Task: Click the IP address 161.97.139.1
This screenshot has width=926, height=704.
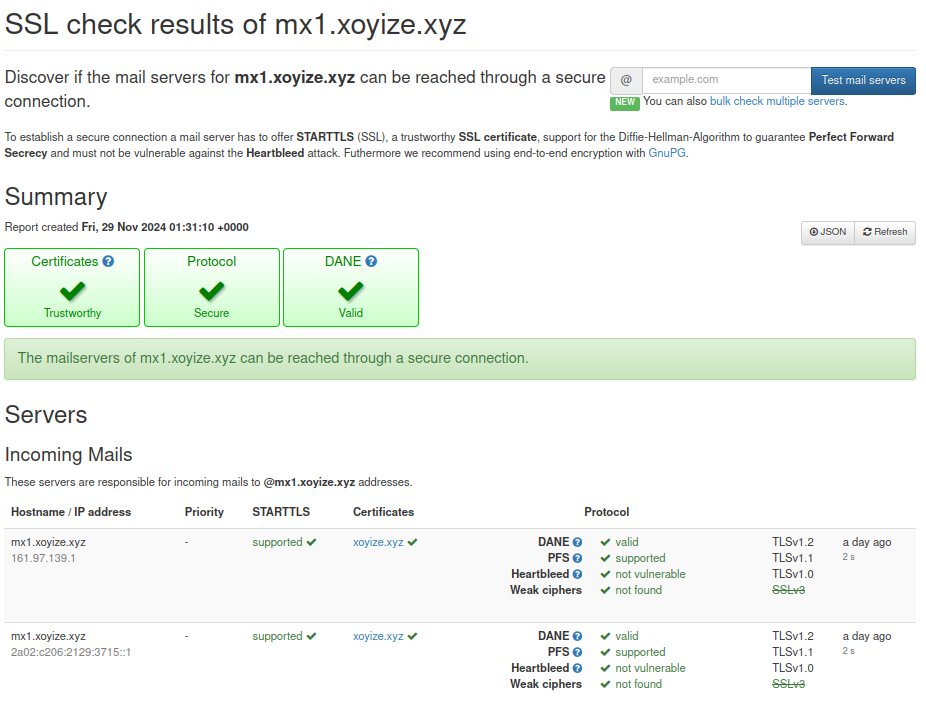Action: 43,558
